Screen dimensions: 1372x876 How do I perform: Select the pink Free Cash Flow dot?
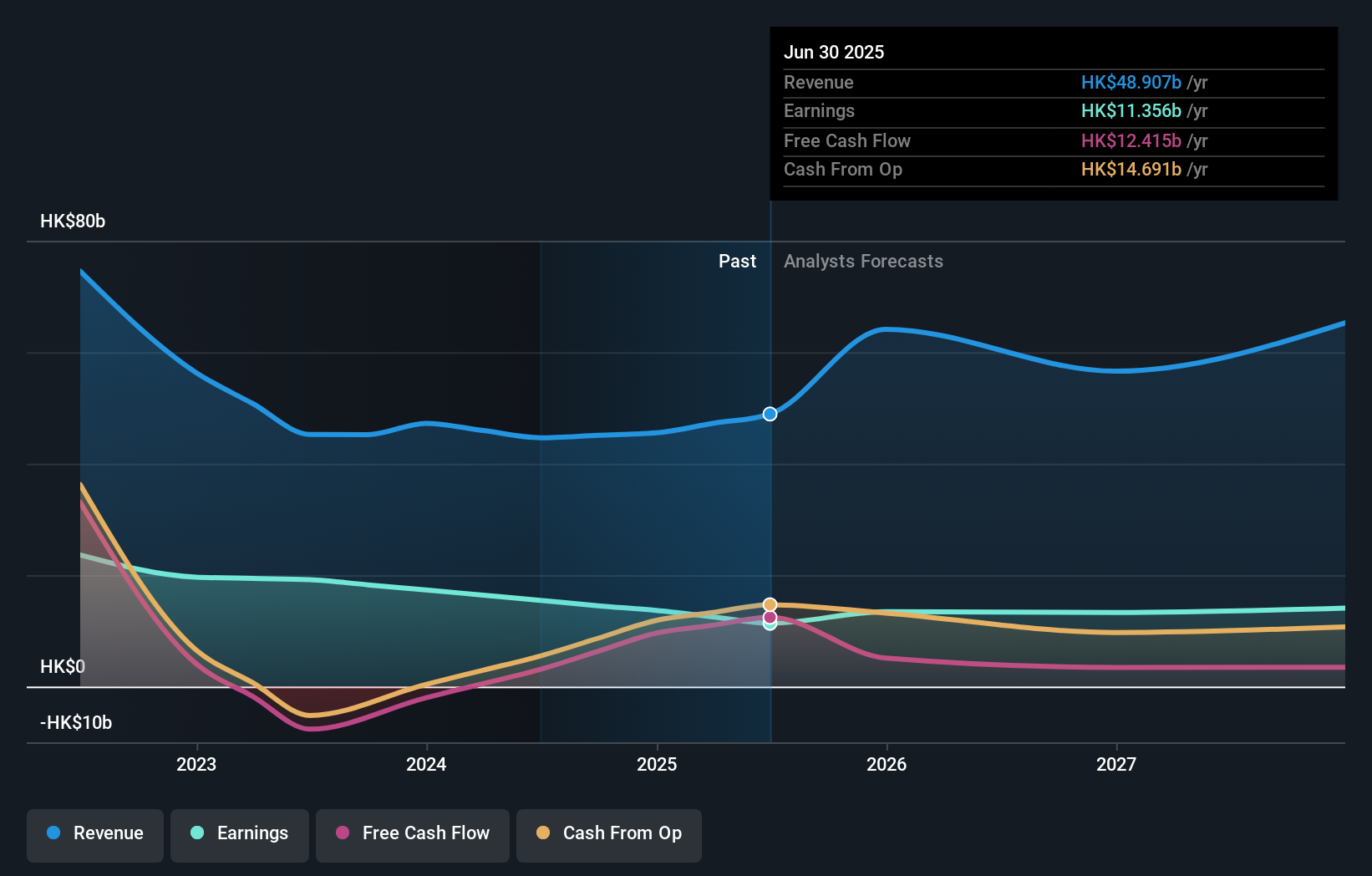(343, 833)
